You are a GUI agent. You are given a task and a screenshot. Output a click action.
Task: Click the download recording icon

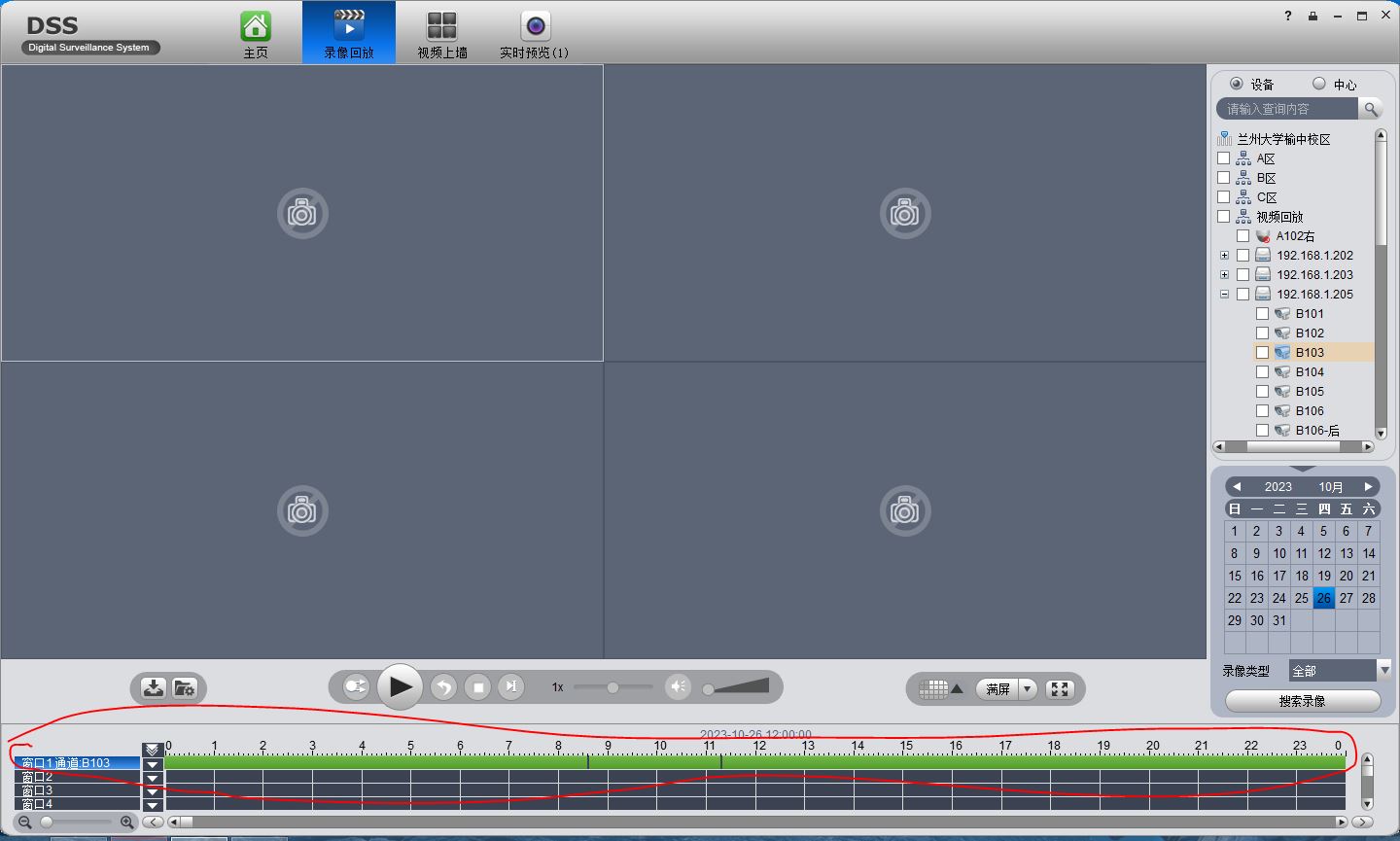tap(154, 688)
